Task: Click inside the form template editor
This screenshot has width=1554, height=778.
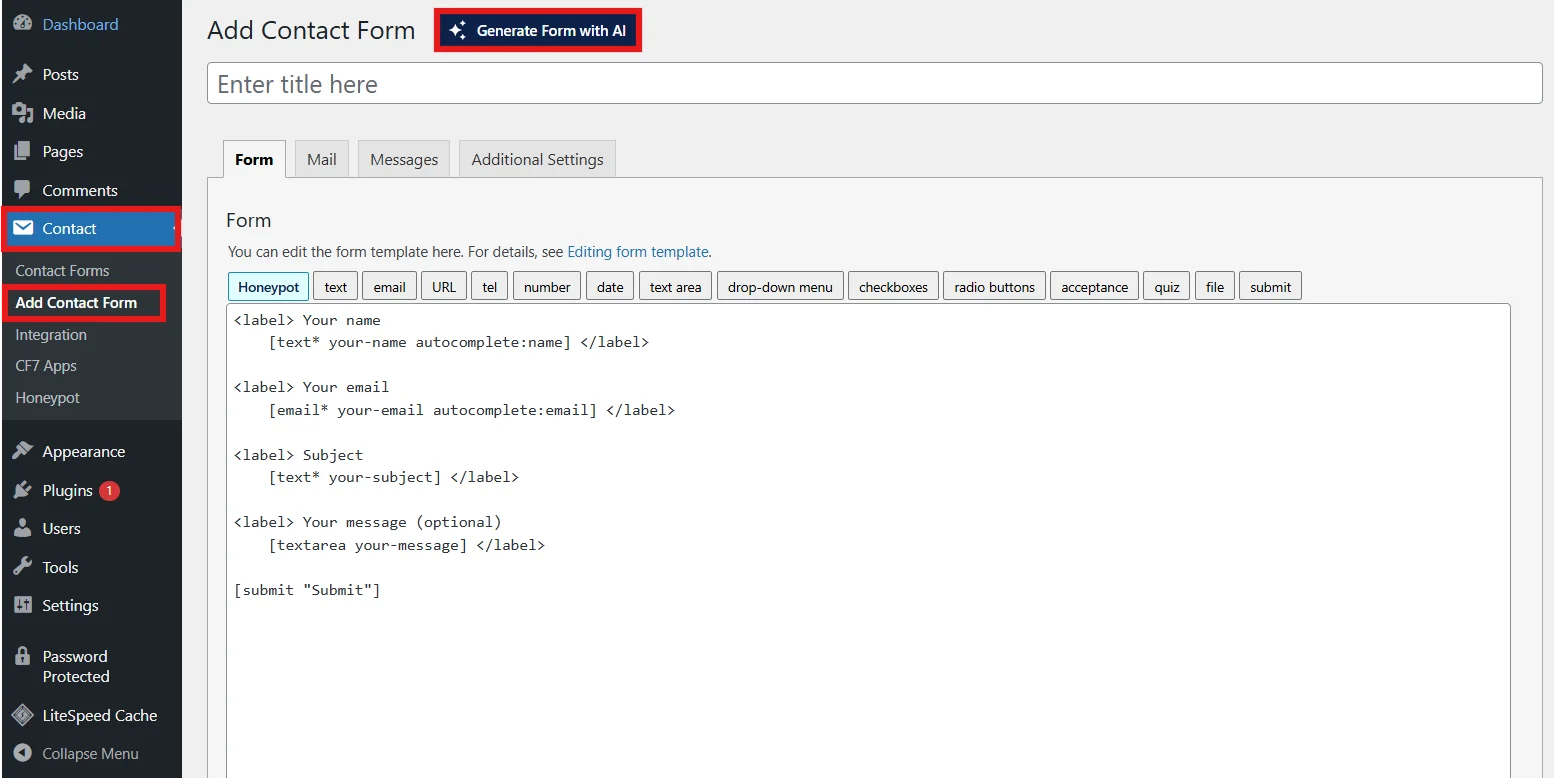Action: (x=868, y=540)
